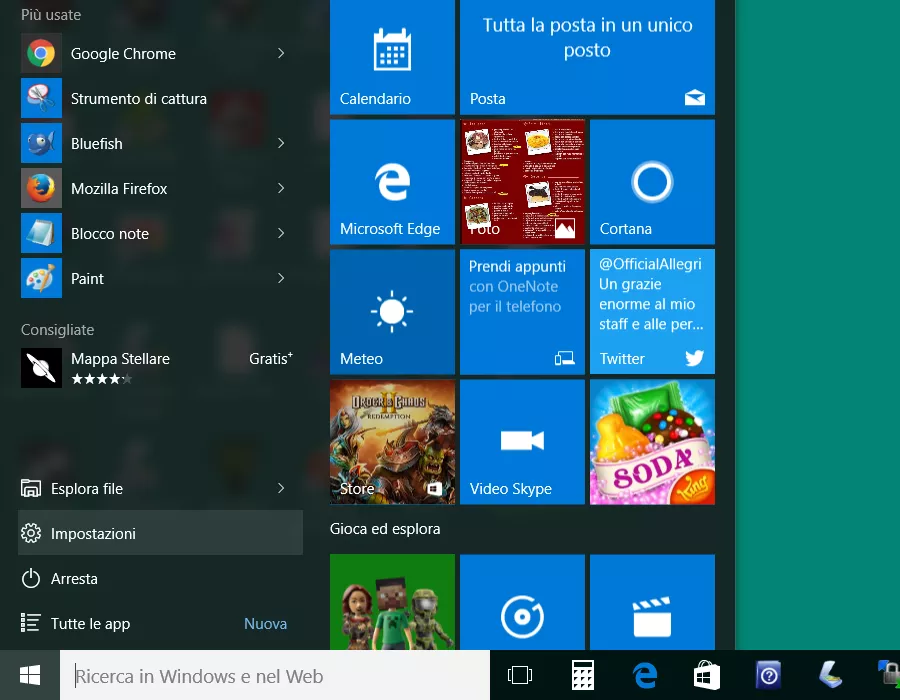Expand the Paint submenu chevron
This screenshot has height=700, width=900.
click(281, 278)
